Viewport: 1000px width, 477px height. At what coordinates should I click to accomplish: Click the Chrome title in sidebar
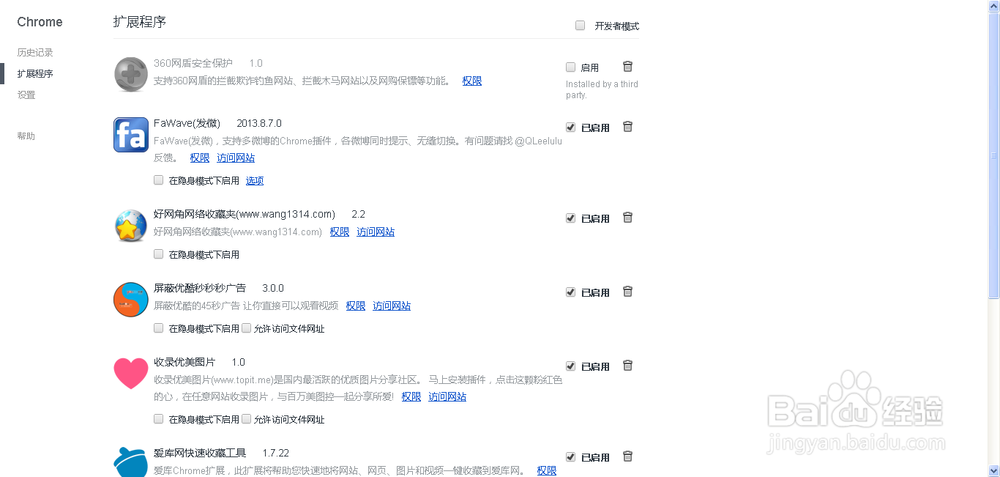click(x=40, y=22)
